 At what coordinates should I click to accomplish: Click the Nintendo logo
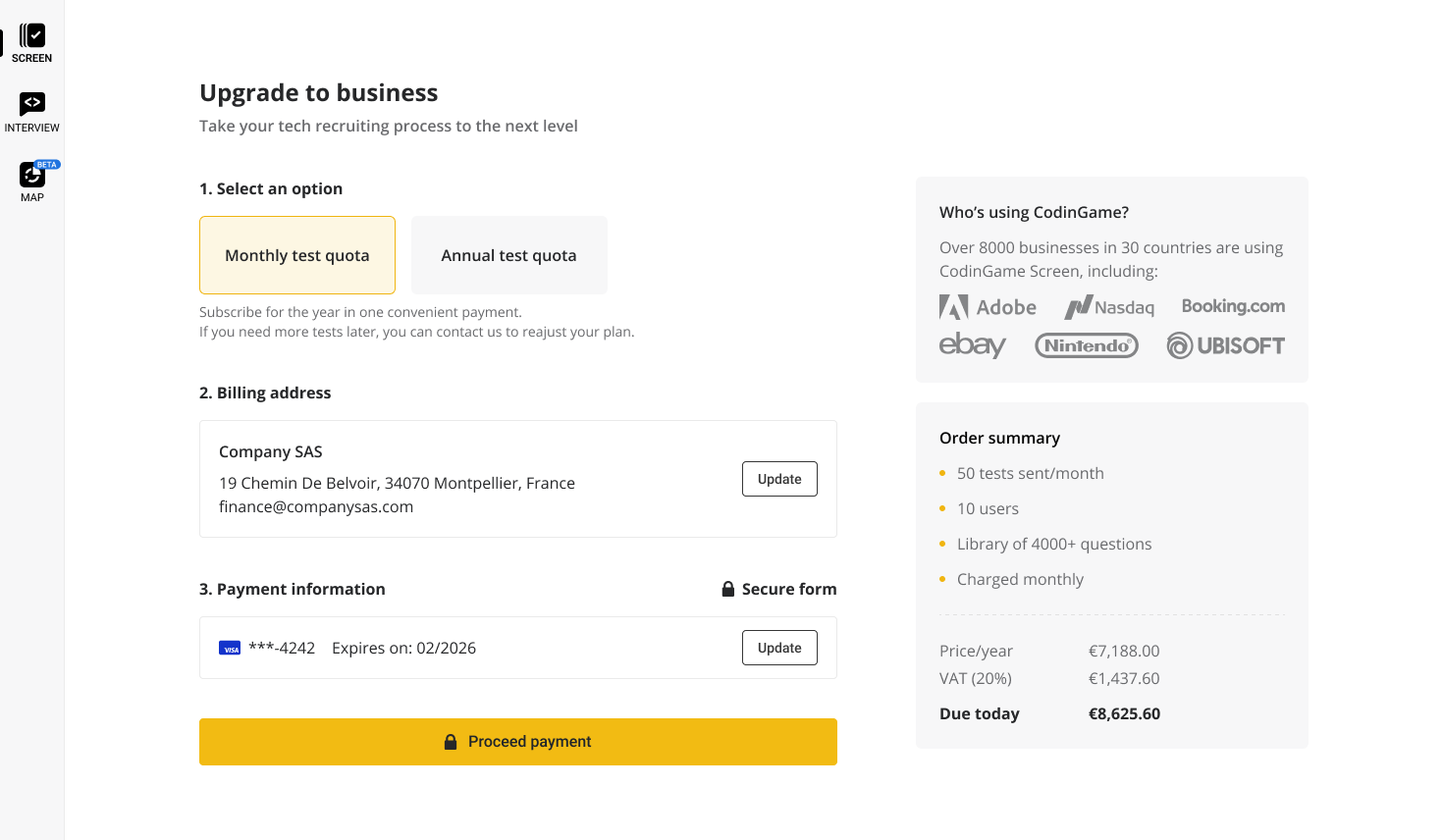pyautogui.click(x=1087, y=345)
